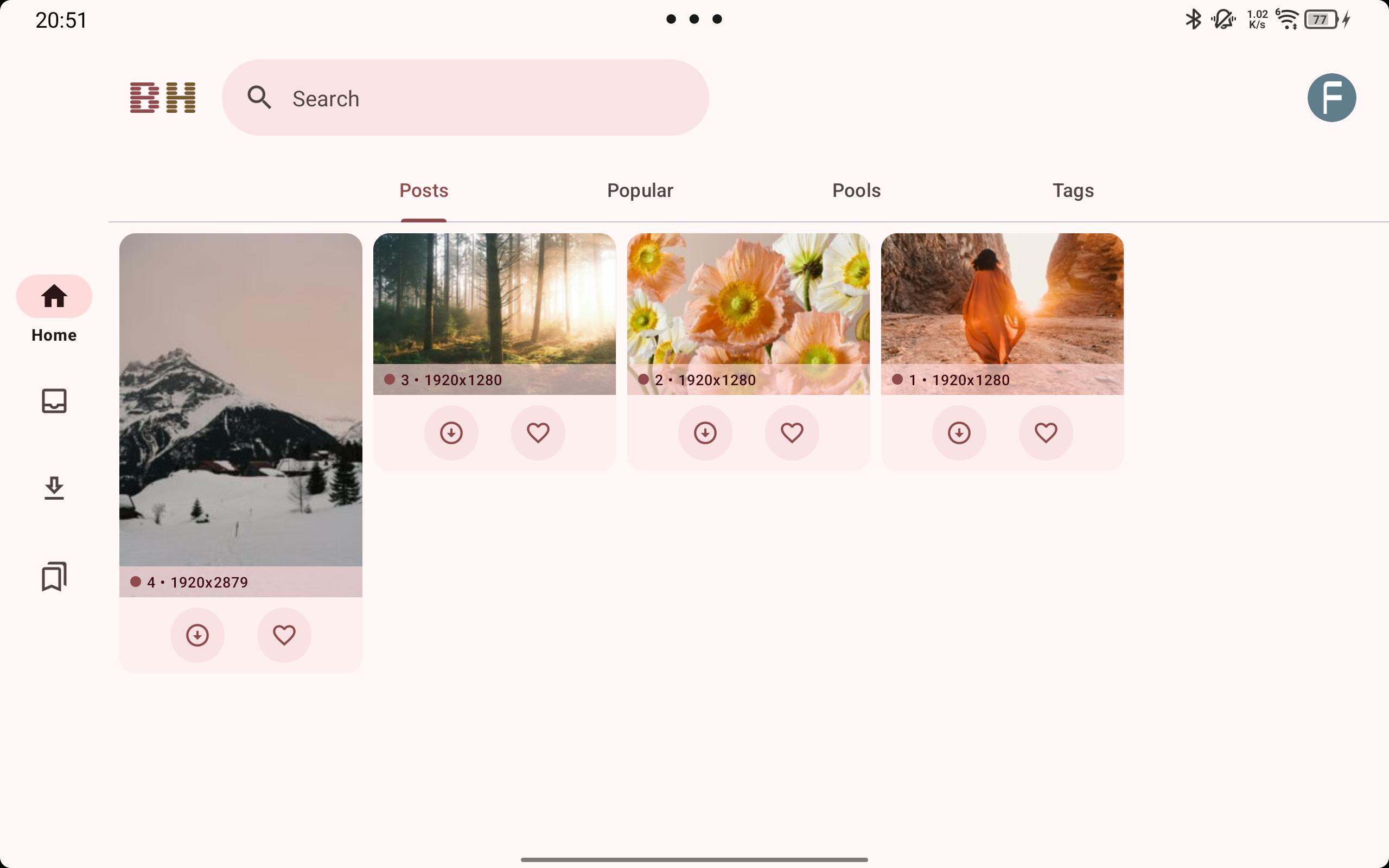Favorite post 3 with heart
This screenshot has width=1389, height=868.
coord(538,433)
